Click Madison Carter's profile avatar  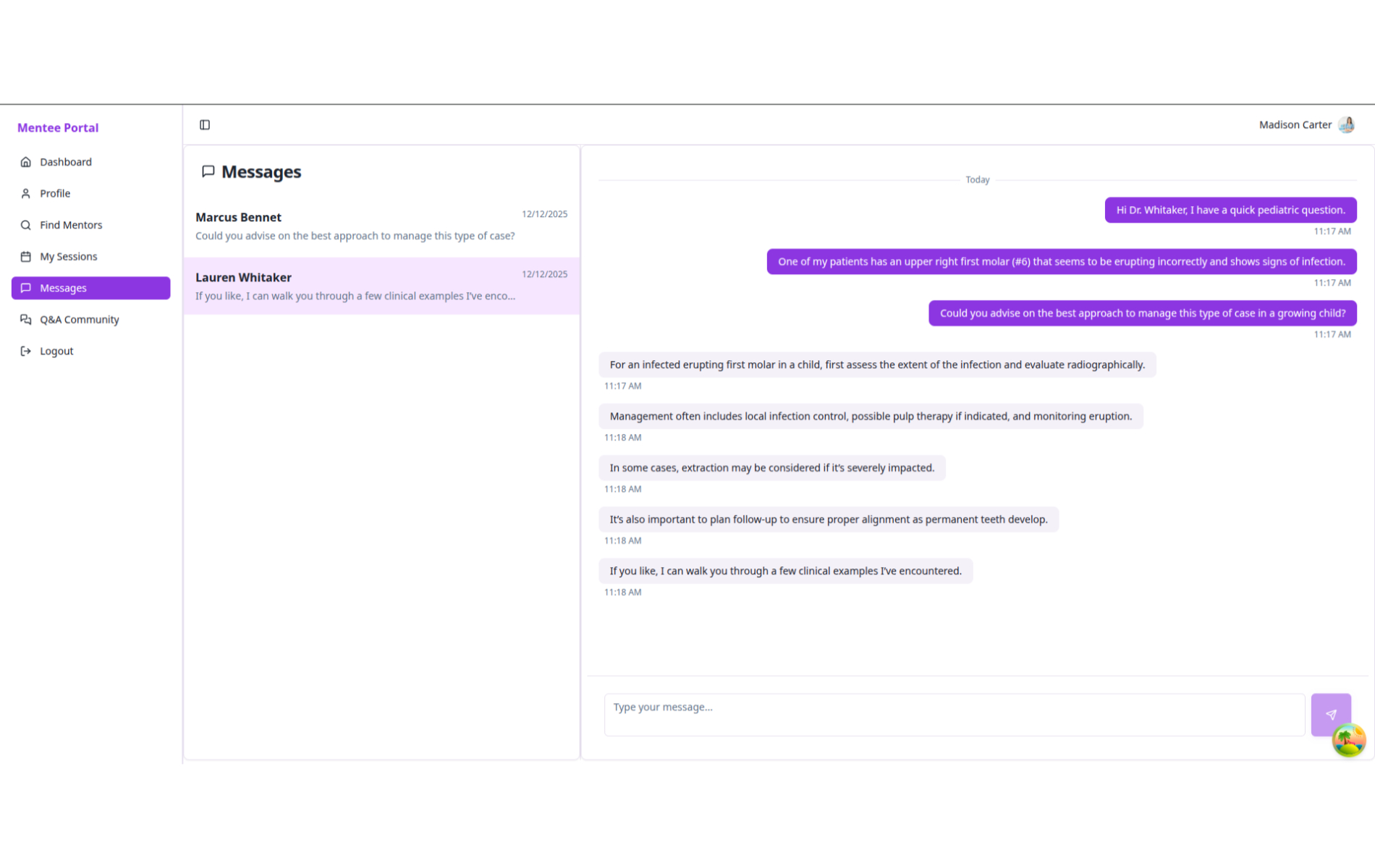click(1347, 124)
